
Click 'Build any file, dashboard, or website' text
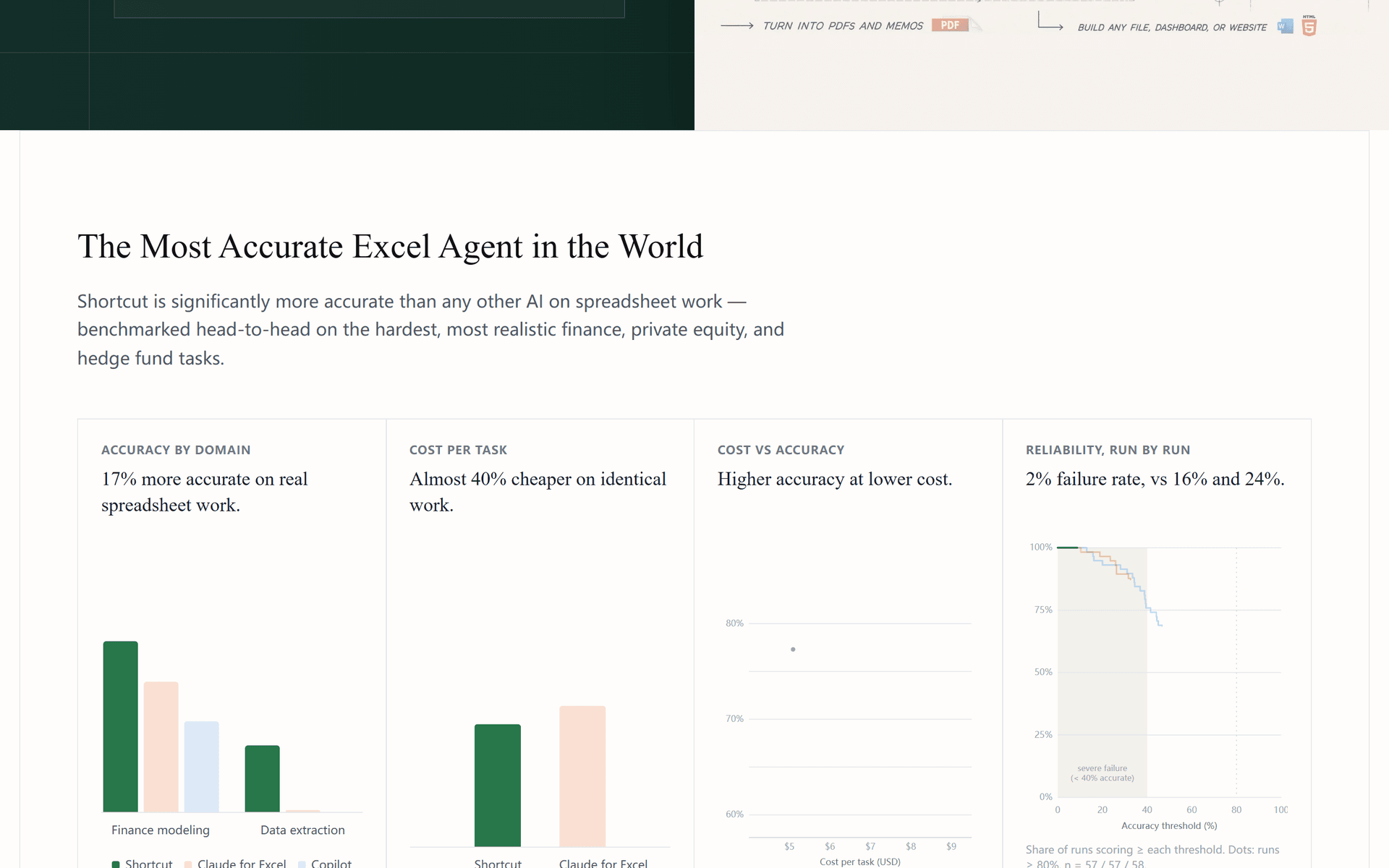tap(1172, 27)
